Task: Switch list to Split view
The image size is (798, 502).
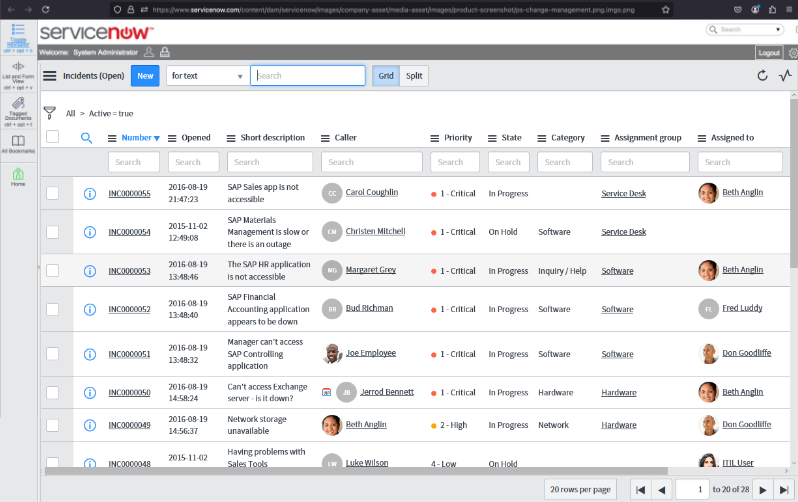Action: tap(414, 76)
